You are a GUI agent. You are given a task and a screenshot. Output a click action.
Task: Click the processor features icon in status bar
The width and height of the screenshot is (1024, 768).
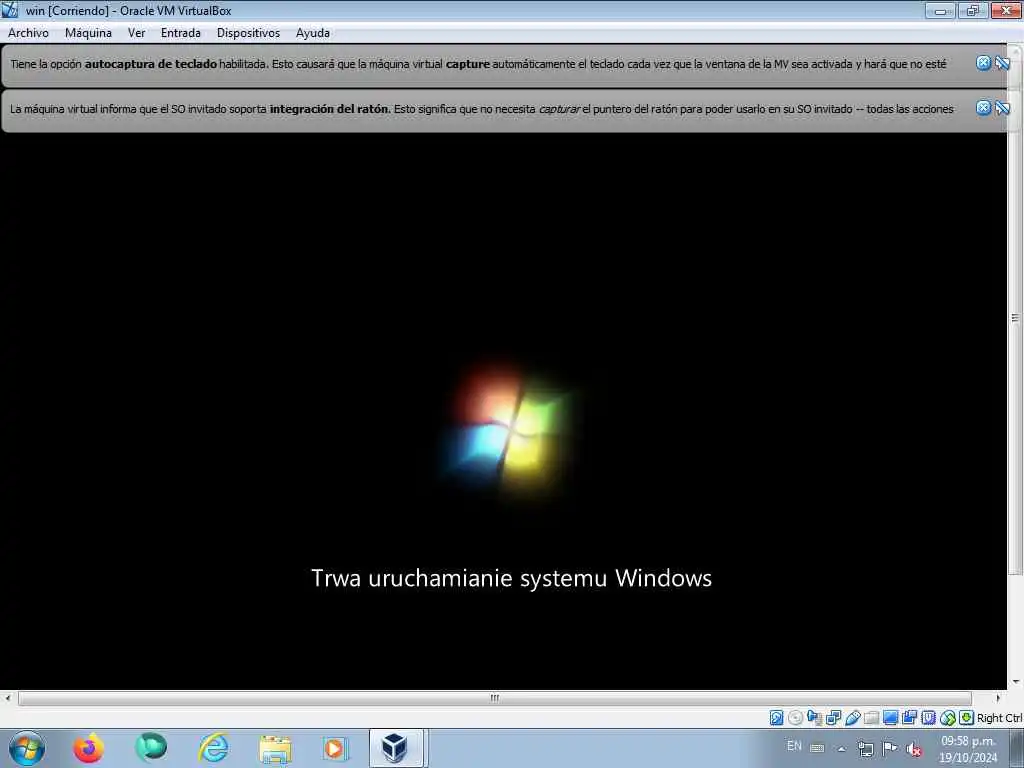(x=928, y=718)
